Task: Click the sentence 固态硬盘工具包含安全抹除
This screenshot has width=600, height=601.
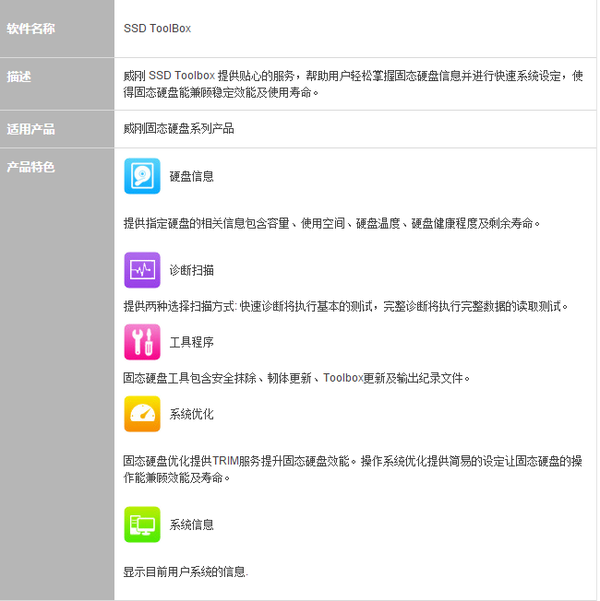Action: [x=296, y=378]
